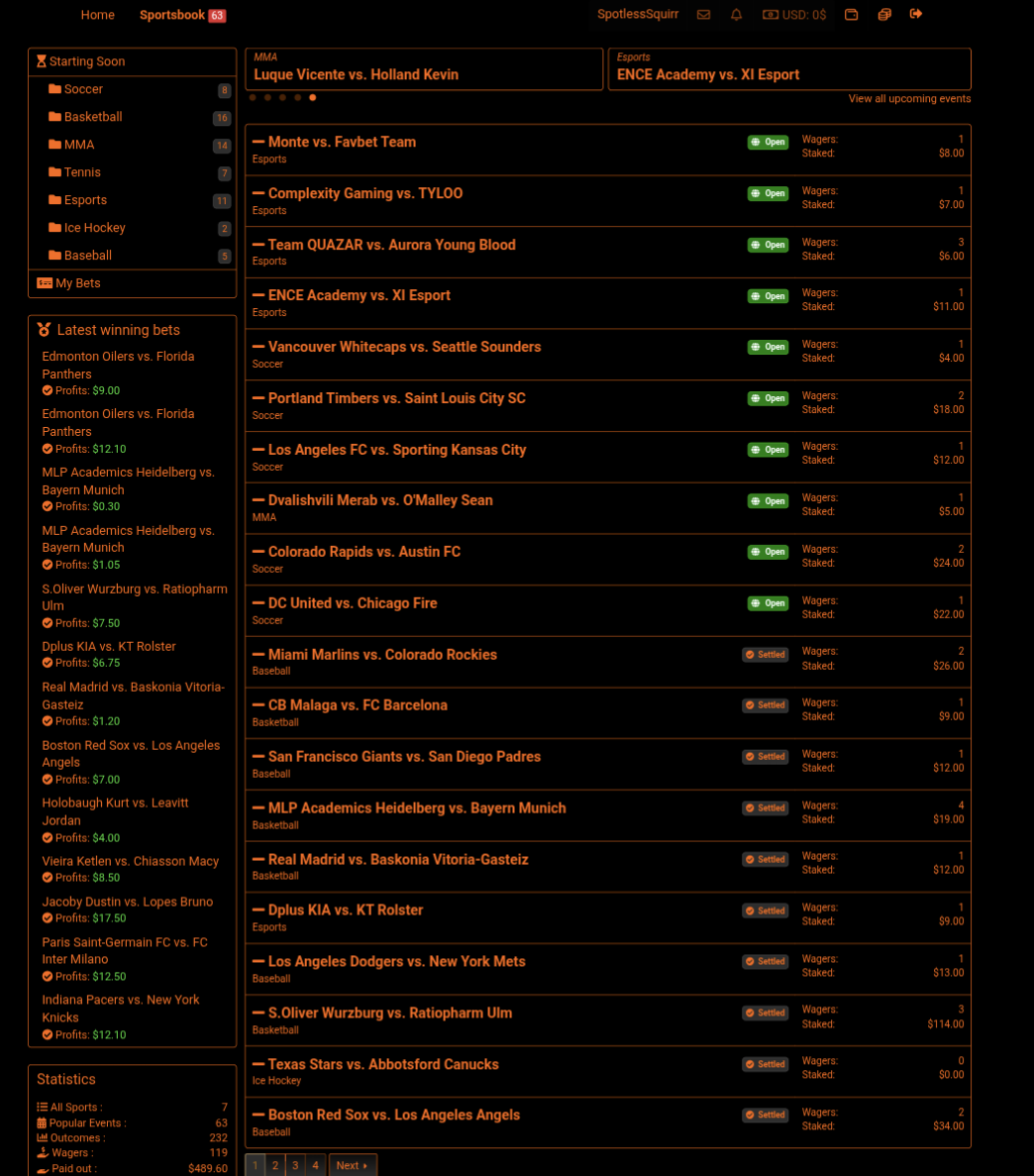Click the My Bets ticket icon
This screenshot has width=1034, height=1176.
tap(45, 282)
